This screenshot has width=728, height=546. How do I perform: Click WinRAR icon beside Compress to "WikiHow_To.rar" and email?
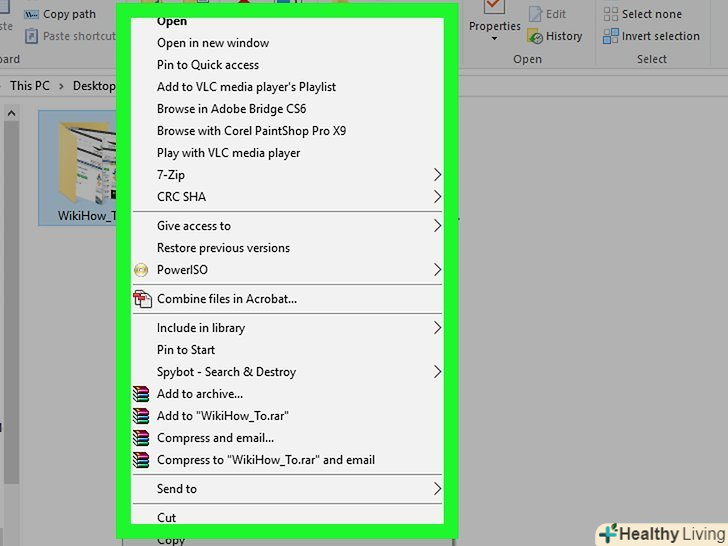tap(141, 460)
